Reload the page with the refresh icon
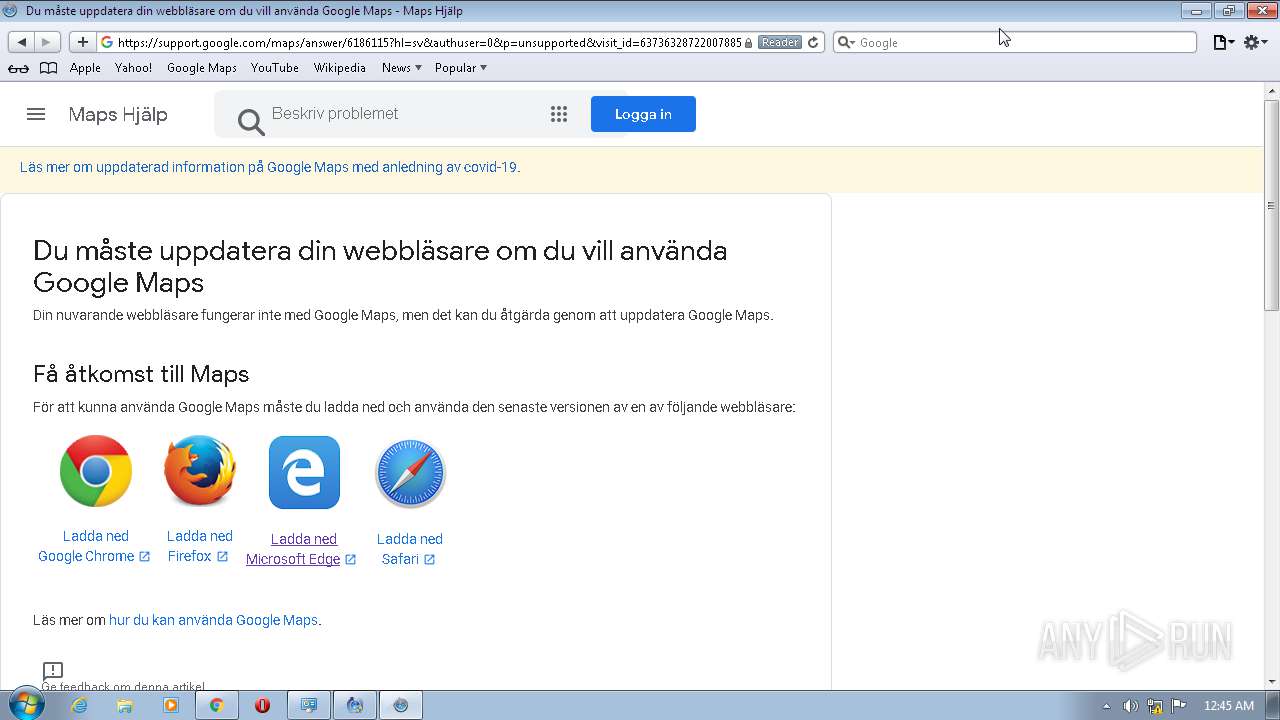Screen dimensions: 1280x720 coord(813,42)
